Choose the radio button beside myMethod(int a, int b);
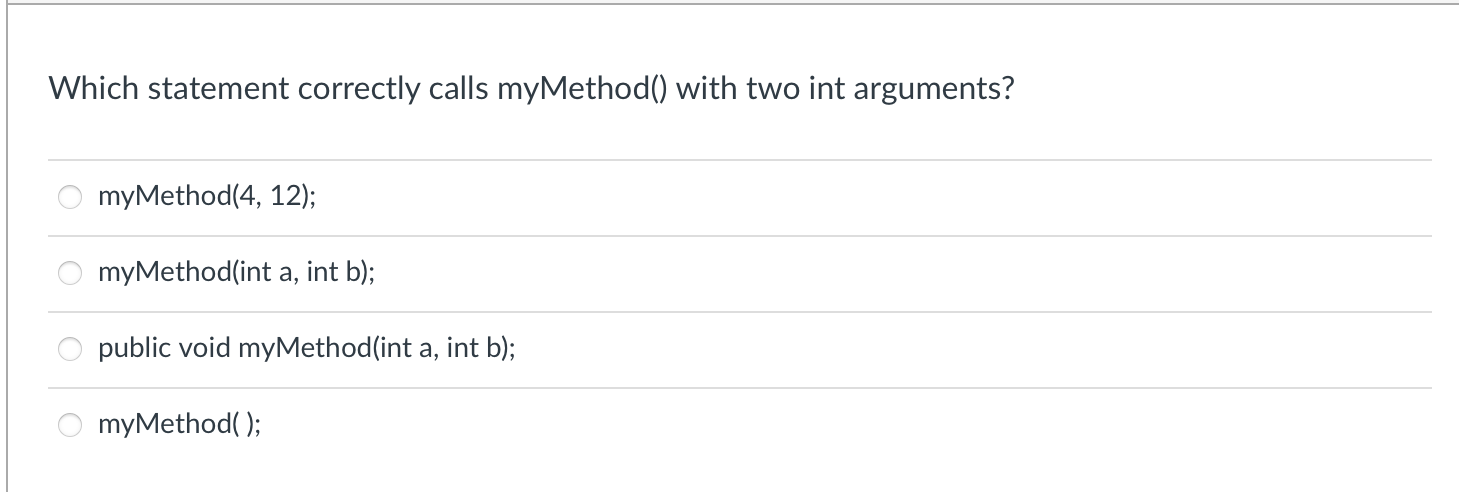 click(69, 273)
